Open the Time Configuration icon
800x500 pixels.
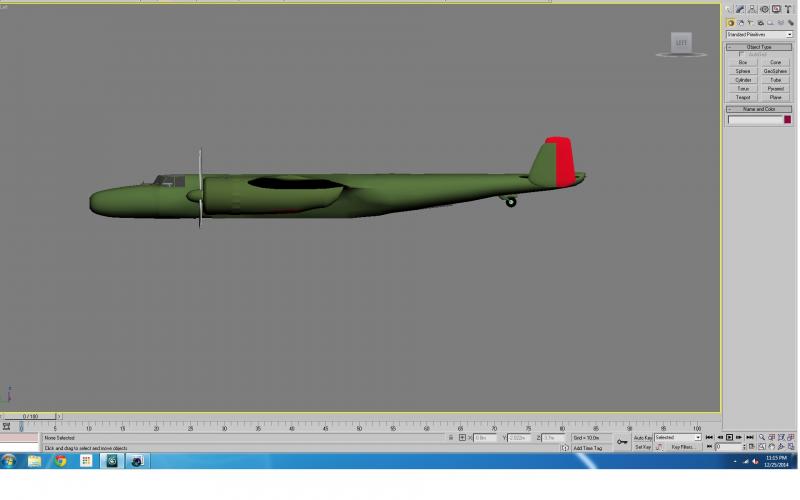(x=751, y=446)
